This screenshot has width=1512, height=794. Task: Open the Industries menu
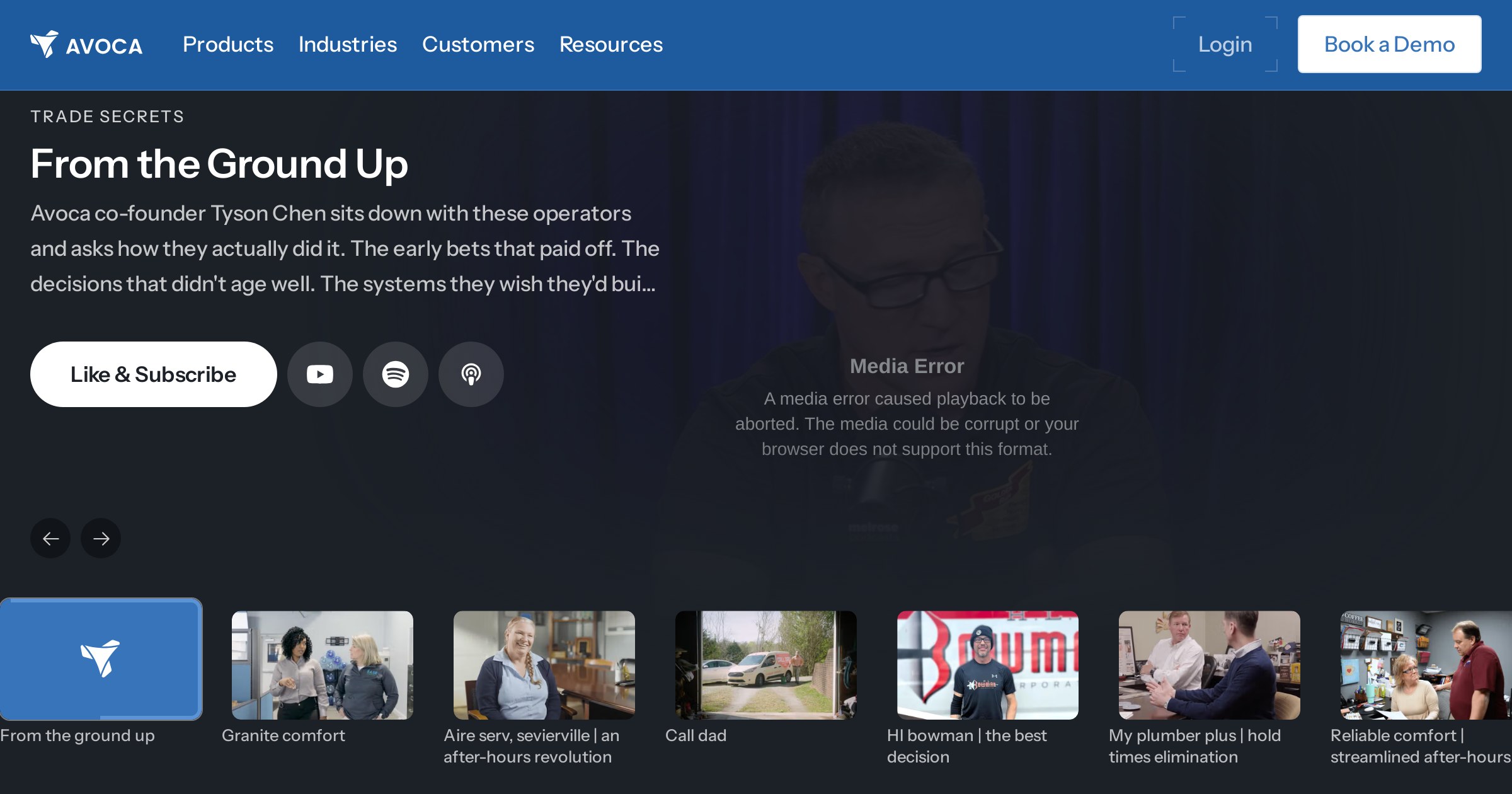[348, 45]
